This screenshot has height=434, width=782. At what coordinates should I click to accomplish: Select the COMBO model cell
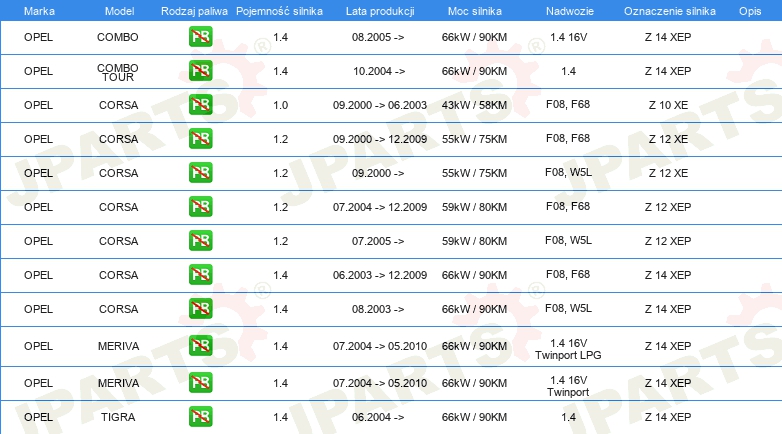tap(118, 37)
